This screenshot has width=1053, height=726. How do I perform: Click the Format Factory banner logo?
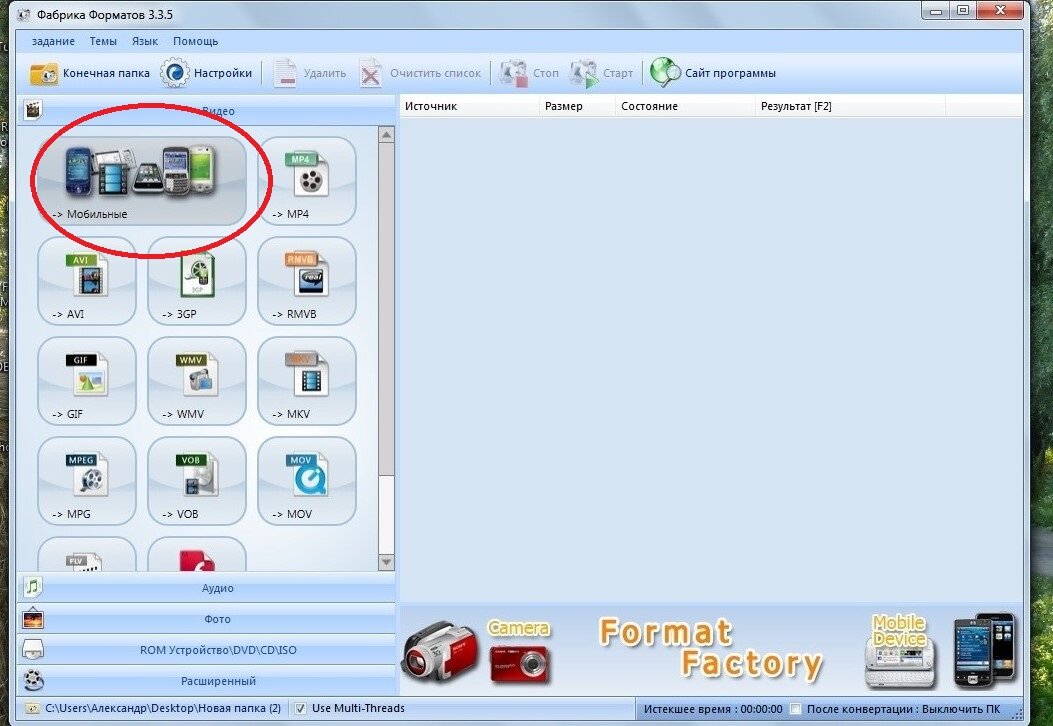click(711, 649)
